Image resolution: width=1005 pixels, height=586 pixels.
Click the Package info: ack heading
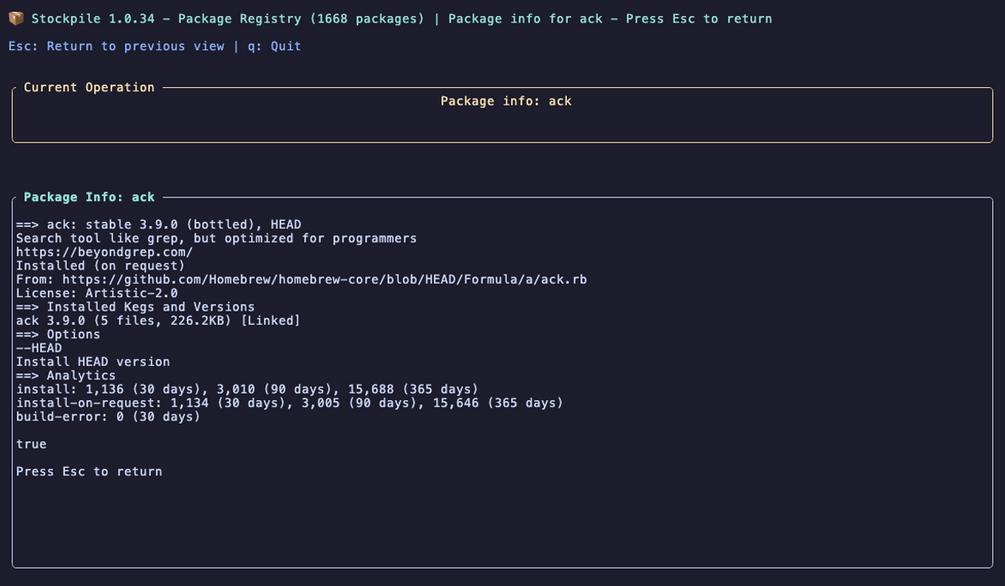(x=506, y=101)
